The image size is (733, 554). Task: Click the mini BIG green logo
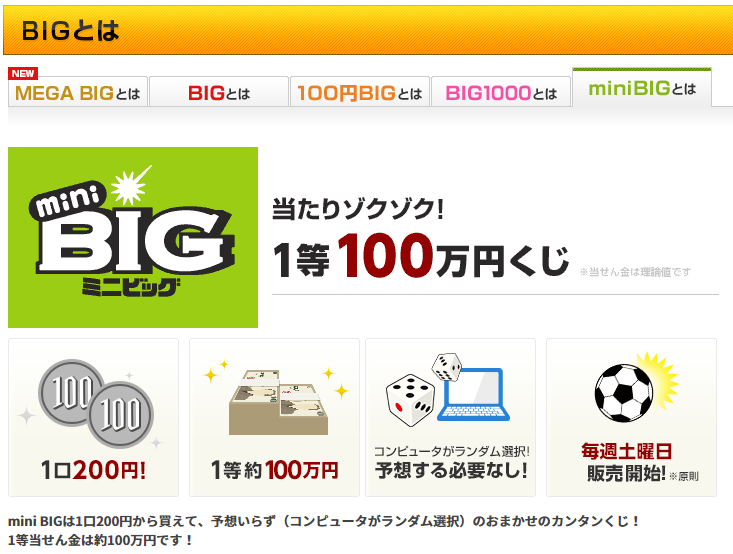133,237
